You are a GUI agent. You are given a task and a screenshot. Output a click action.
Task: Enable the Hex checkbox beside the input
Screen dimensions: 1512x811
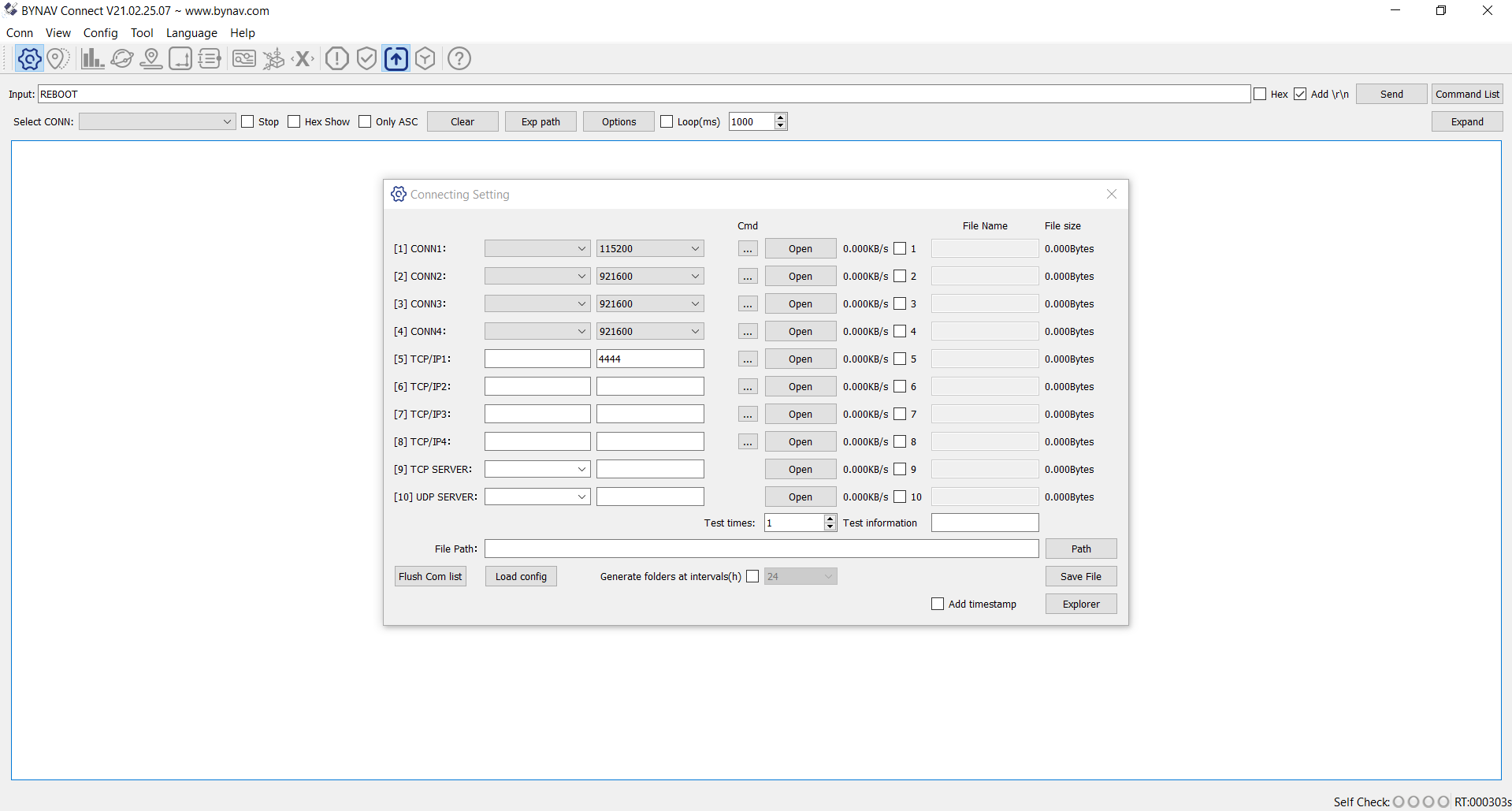[x=1260, y=95]
